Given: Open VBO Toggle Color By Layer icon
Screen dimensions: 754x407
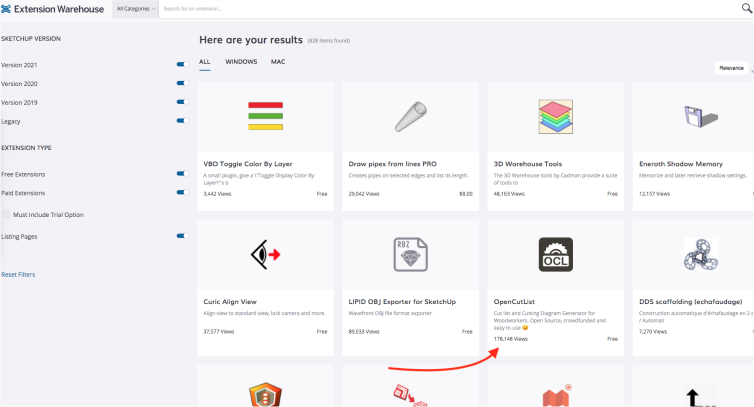Looking at the screenshot, I should pyautogui.click(x=265, y=116).
